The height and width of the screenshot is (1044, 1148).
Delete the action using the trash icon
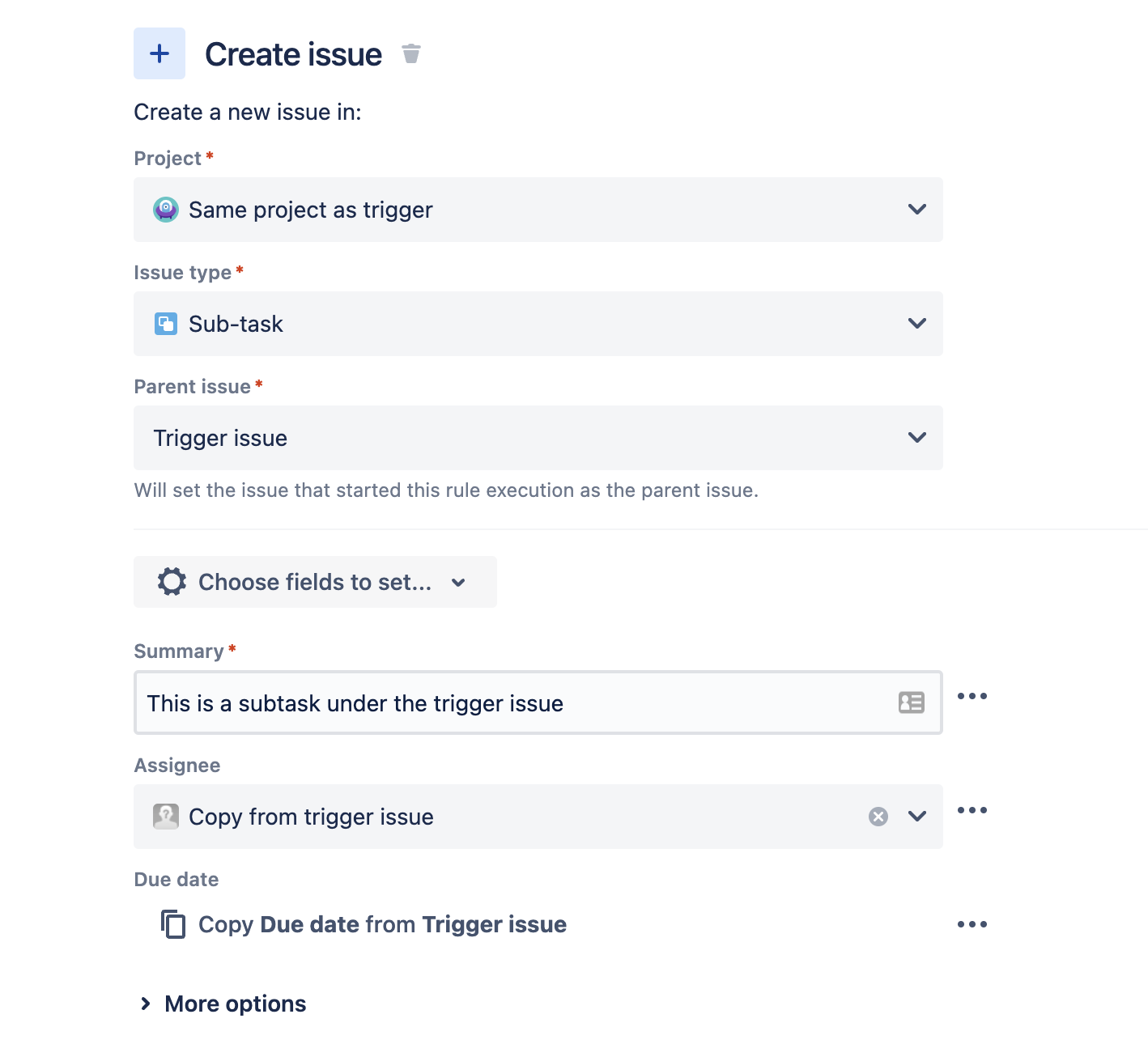[411, 53]
